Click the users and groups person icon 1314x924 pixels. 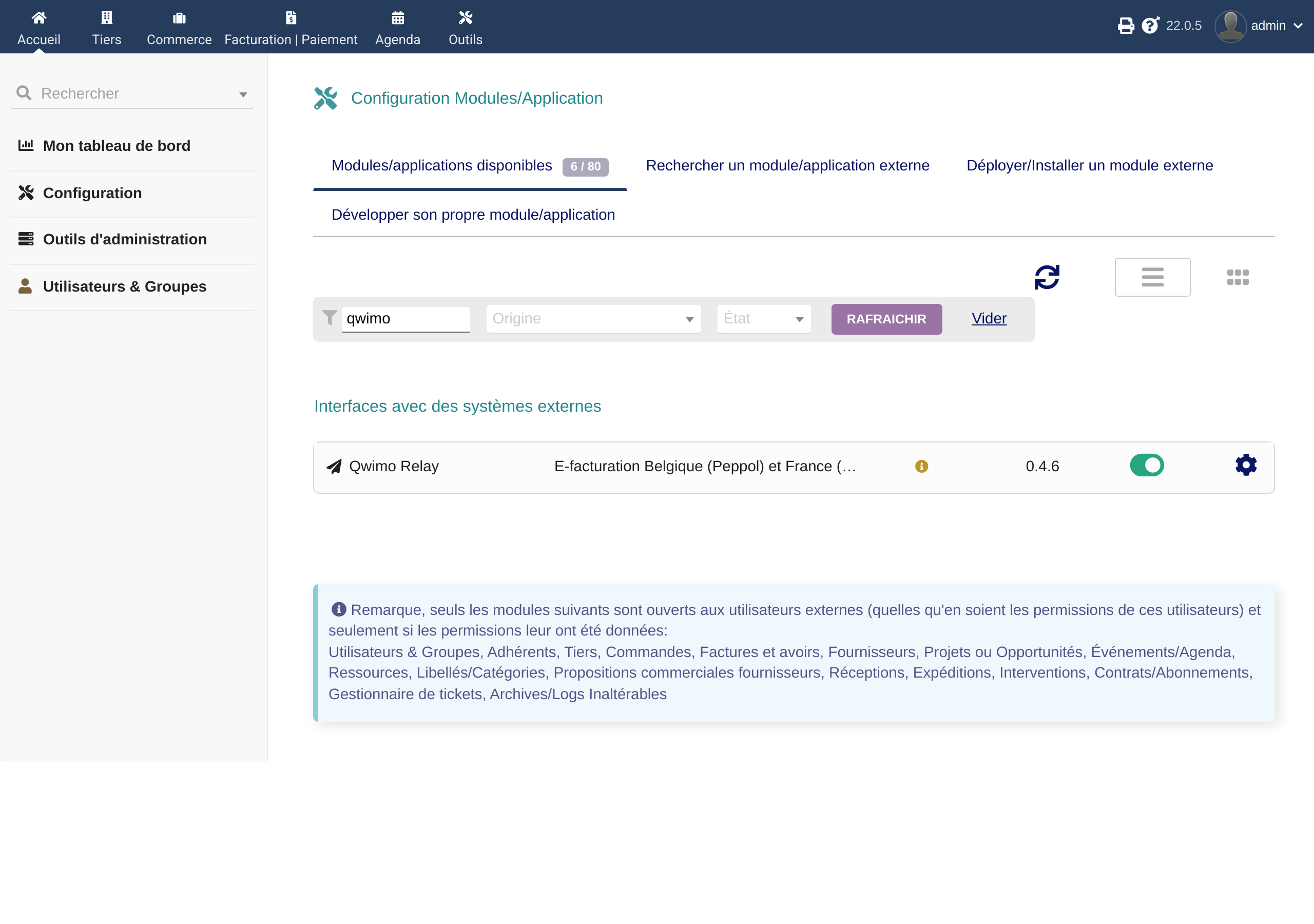25,286
